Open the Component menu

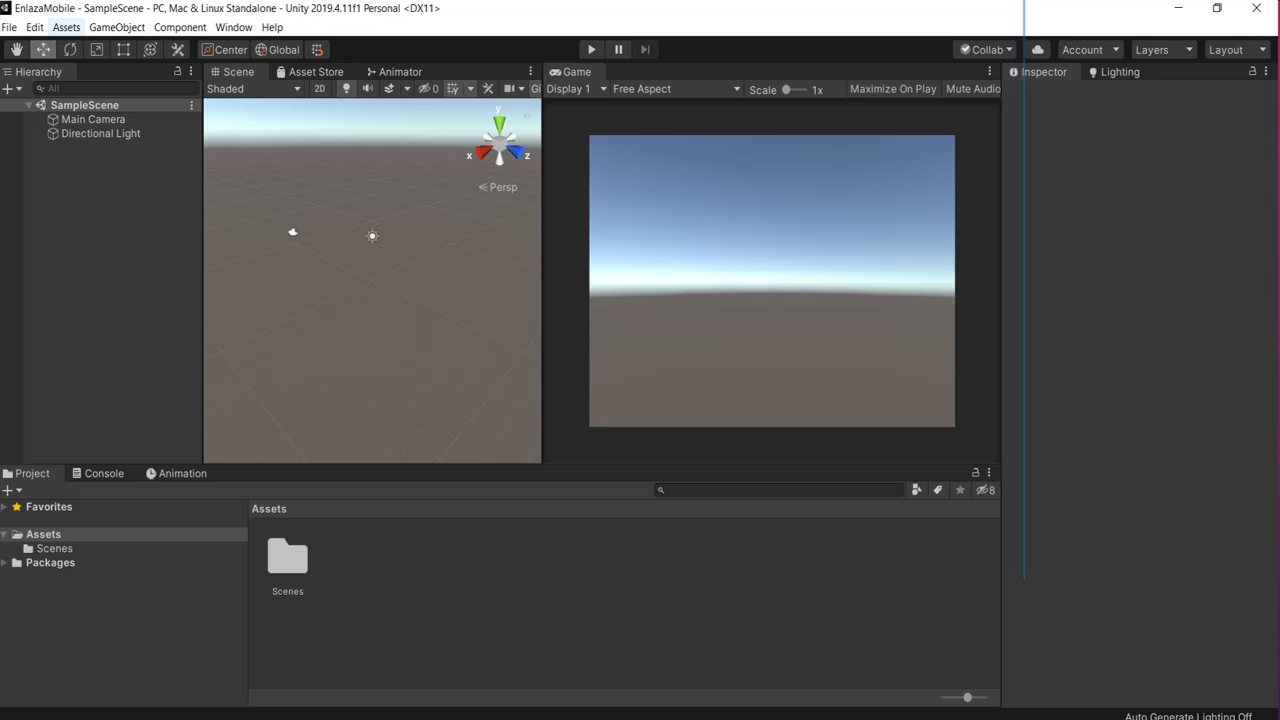[180, 27]
